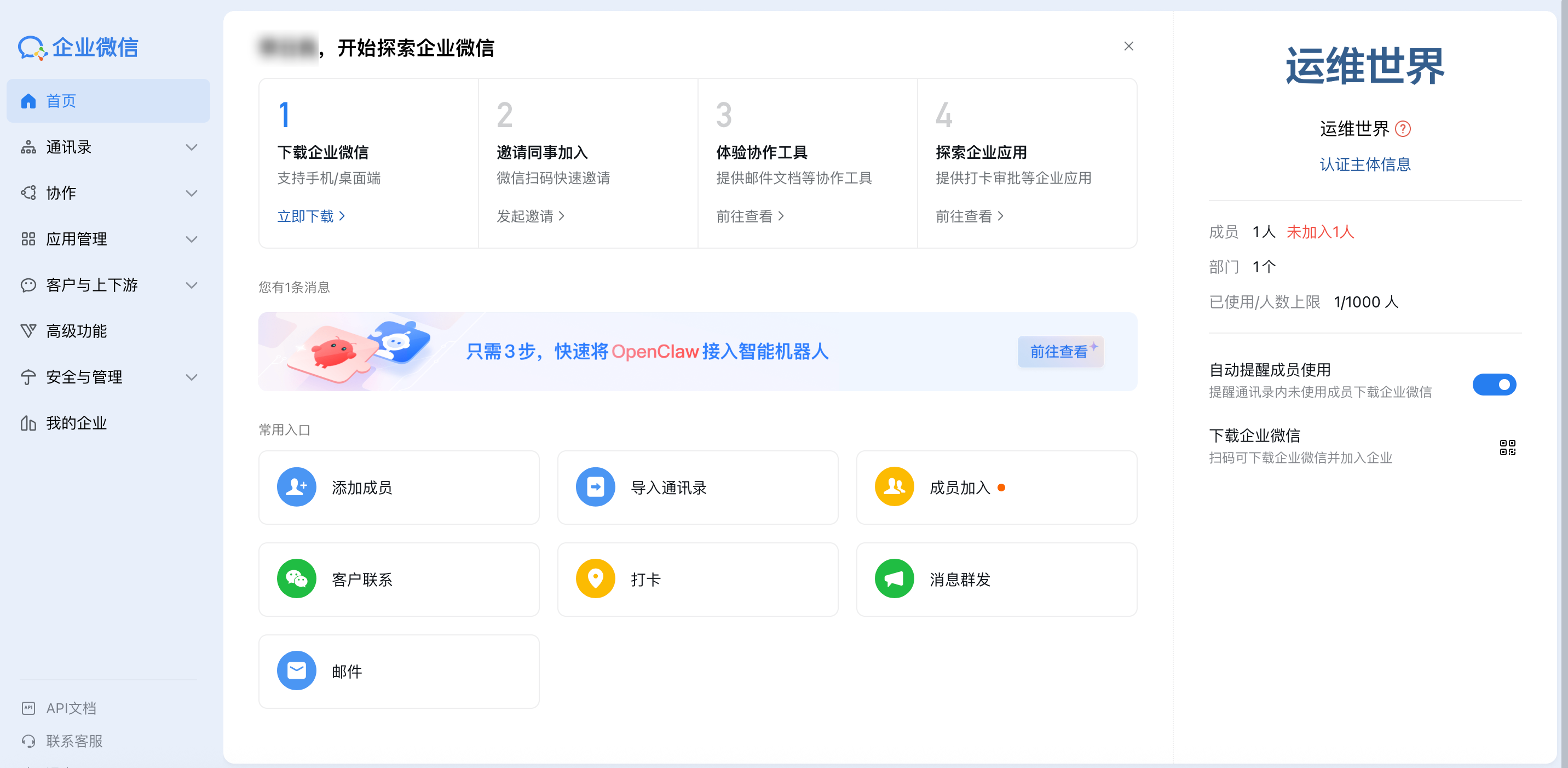Image resolution: width=1568 pixels, height=768 pixels.
Task: Click the 打卡 location pin icon
Action: coord(595,579)
